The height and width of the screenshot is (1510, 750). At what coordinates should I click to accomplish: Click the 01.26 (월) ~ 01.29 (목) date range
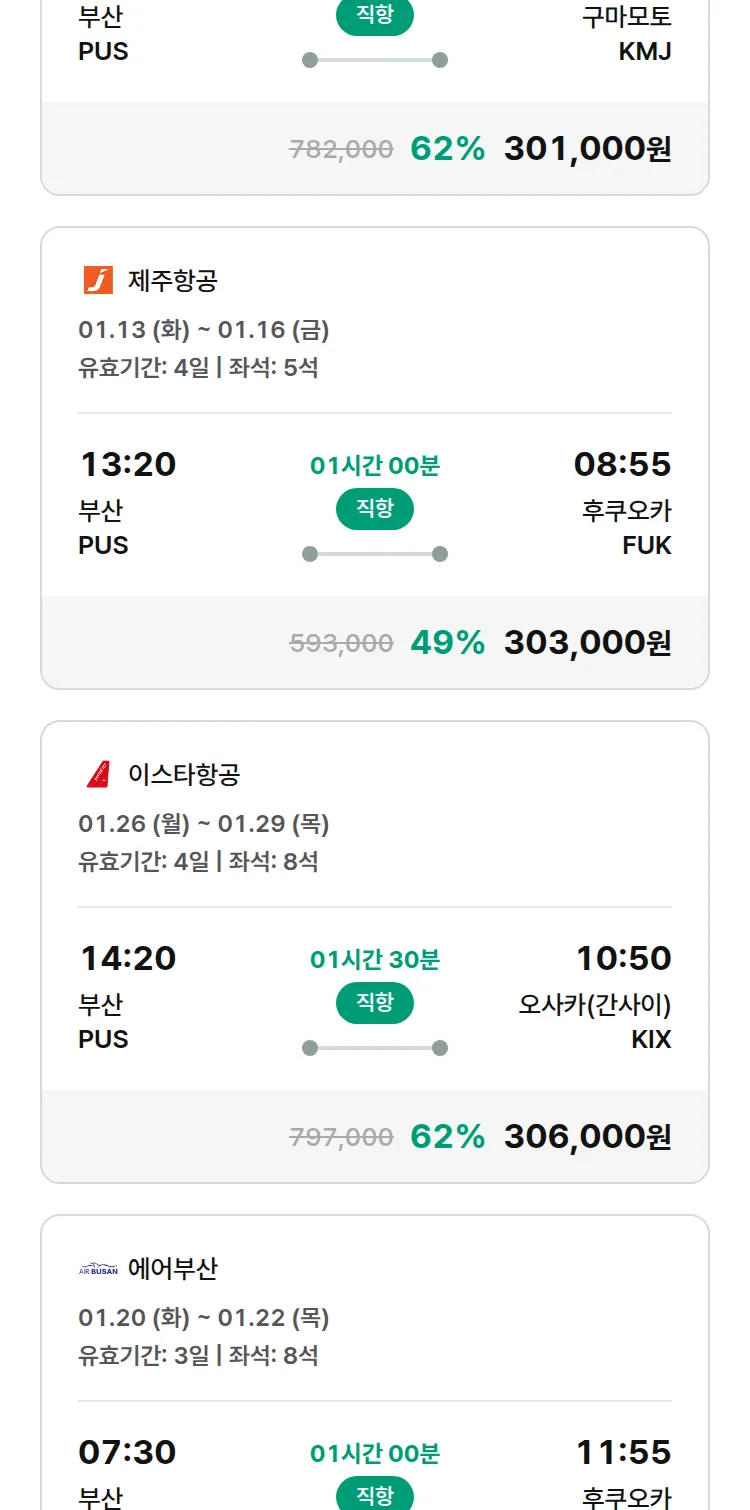pyautogui.click(x=204, y=824)
